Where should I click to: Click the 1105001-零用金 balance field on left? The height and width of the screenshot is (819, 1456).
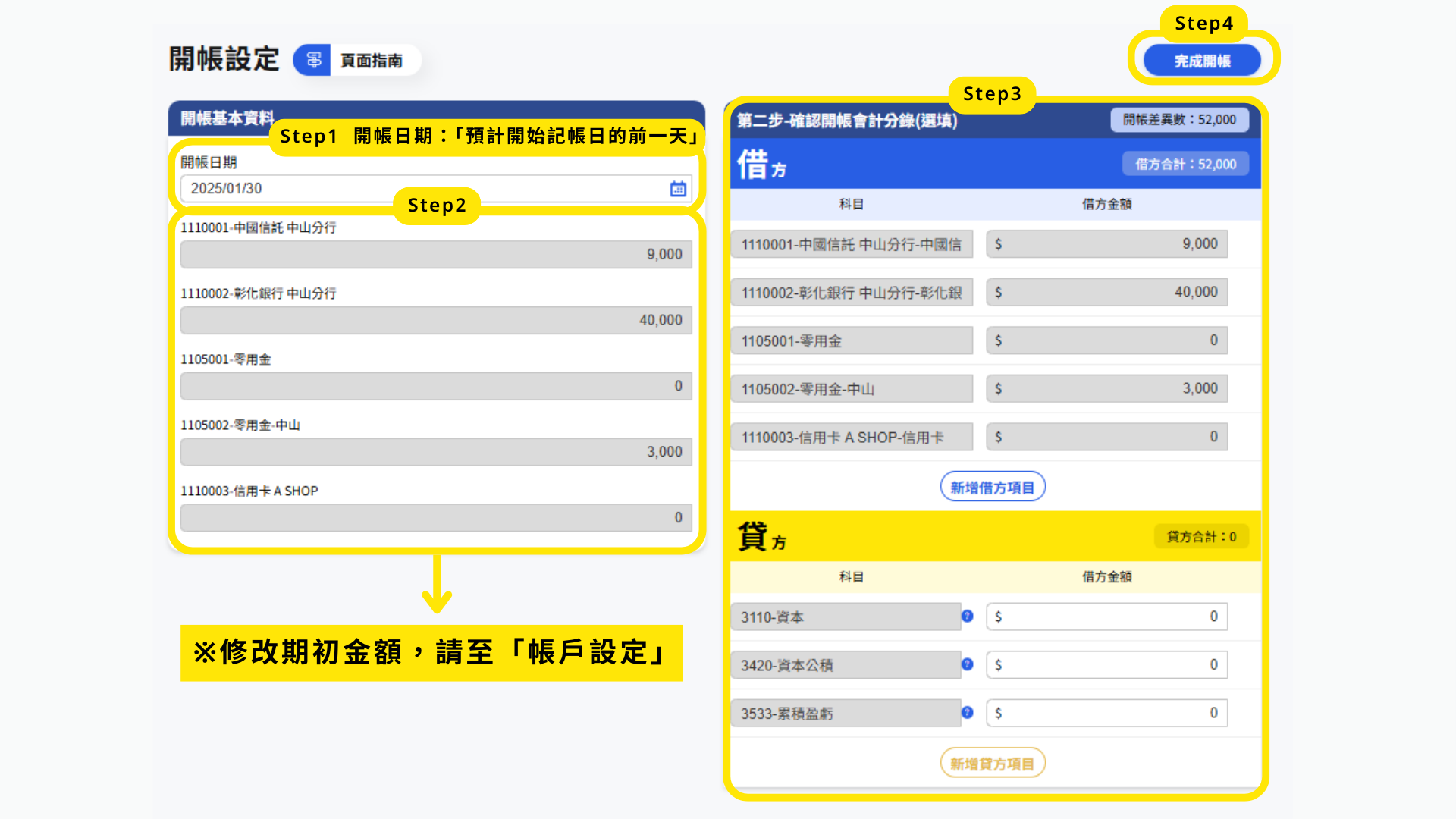click(435, 386)
